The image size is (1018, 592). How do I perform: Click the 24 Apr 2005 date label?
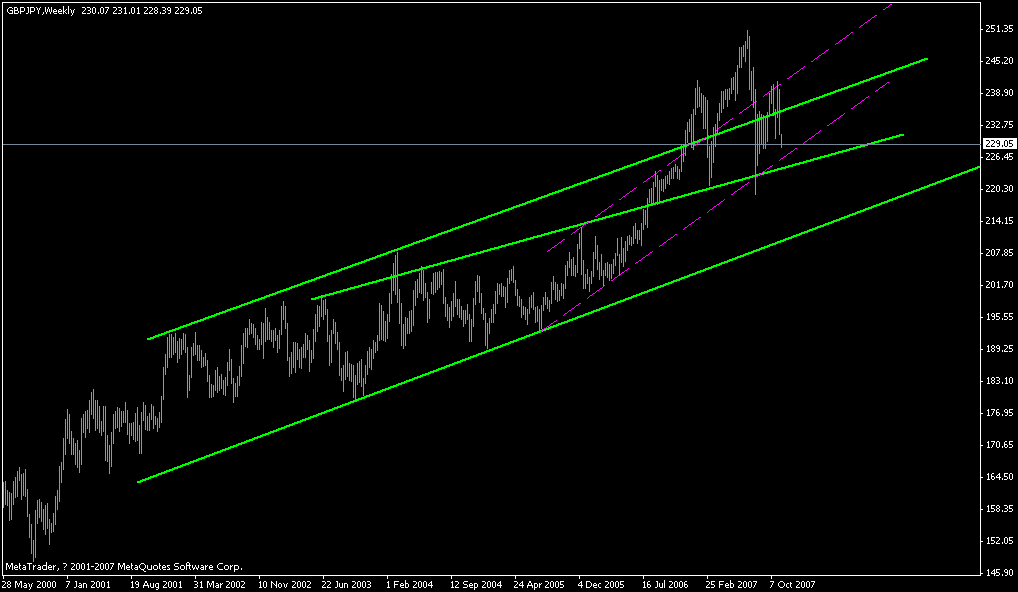tap(540, 584)
